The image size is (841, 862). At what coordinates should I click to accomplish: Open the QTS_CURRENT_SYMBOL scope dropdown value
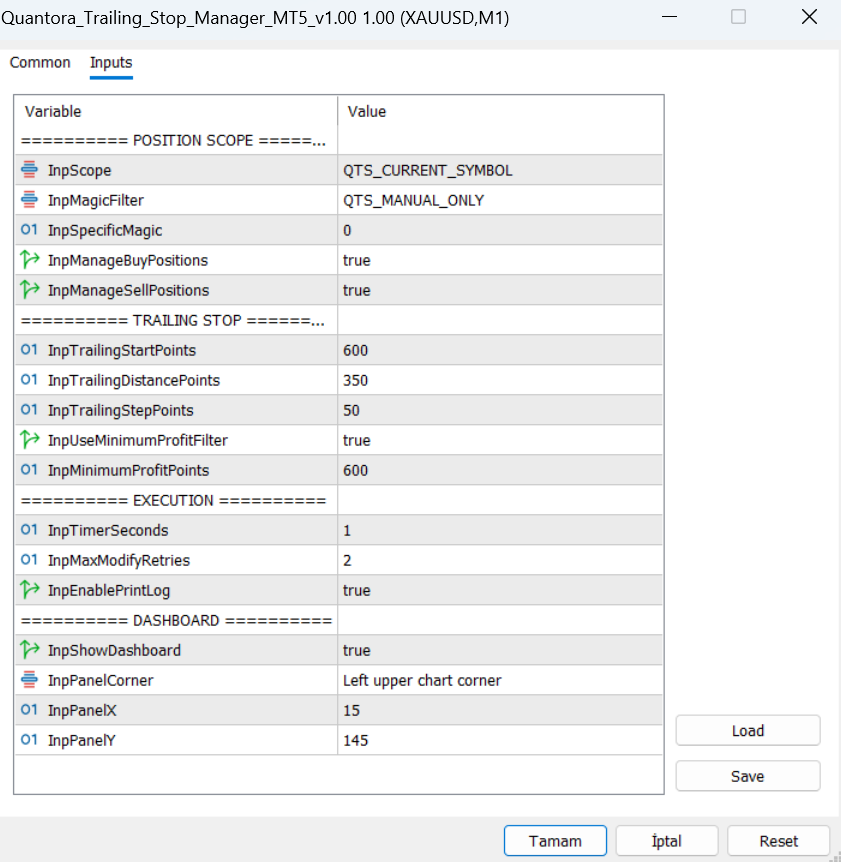(500, 170)
